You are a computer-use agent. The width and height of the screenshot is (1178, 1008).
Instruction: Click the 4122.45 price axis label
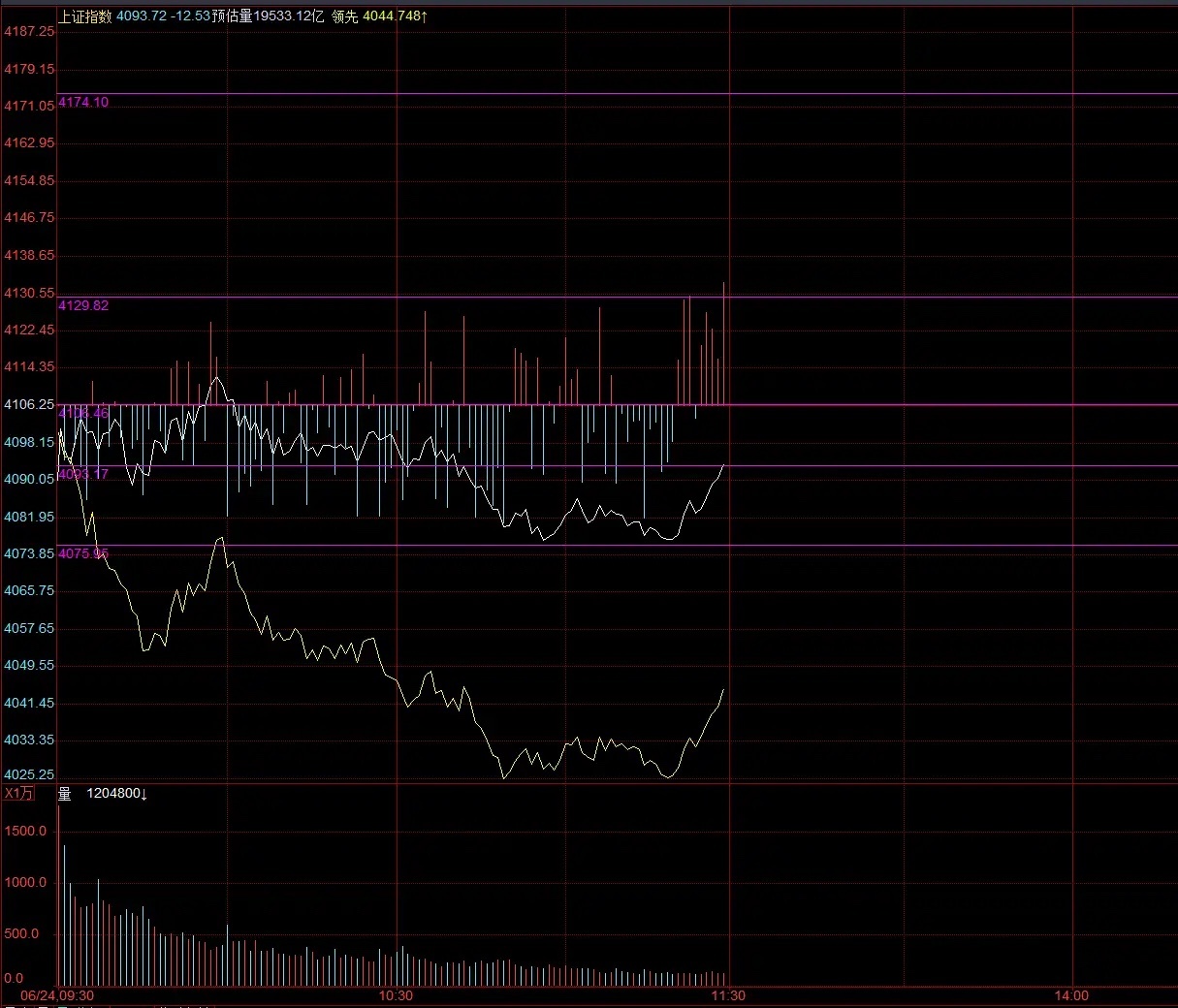[x=29, y=330]
